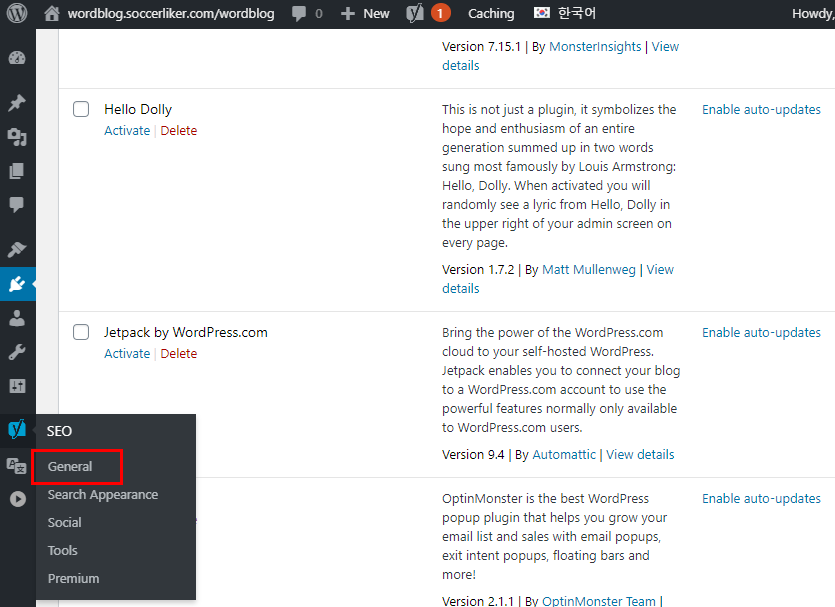Select the Hello Dolly plugin checkbox
Image resolution: width=835 pixels, height=607 pixels.
(x=81, y=109)
